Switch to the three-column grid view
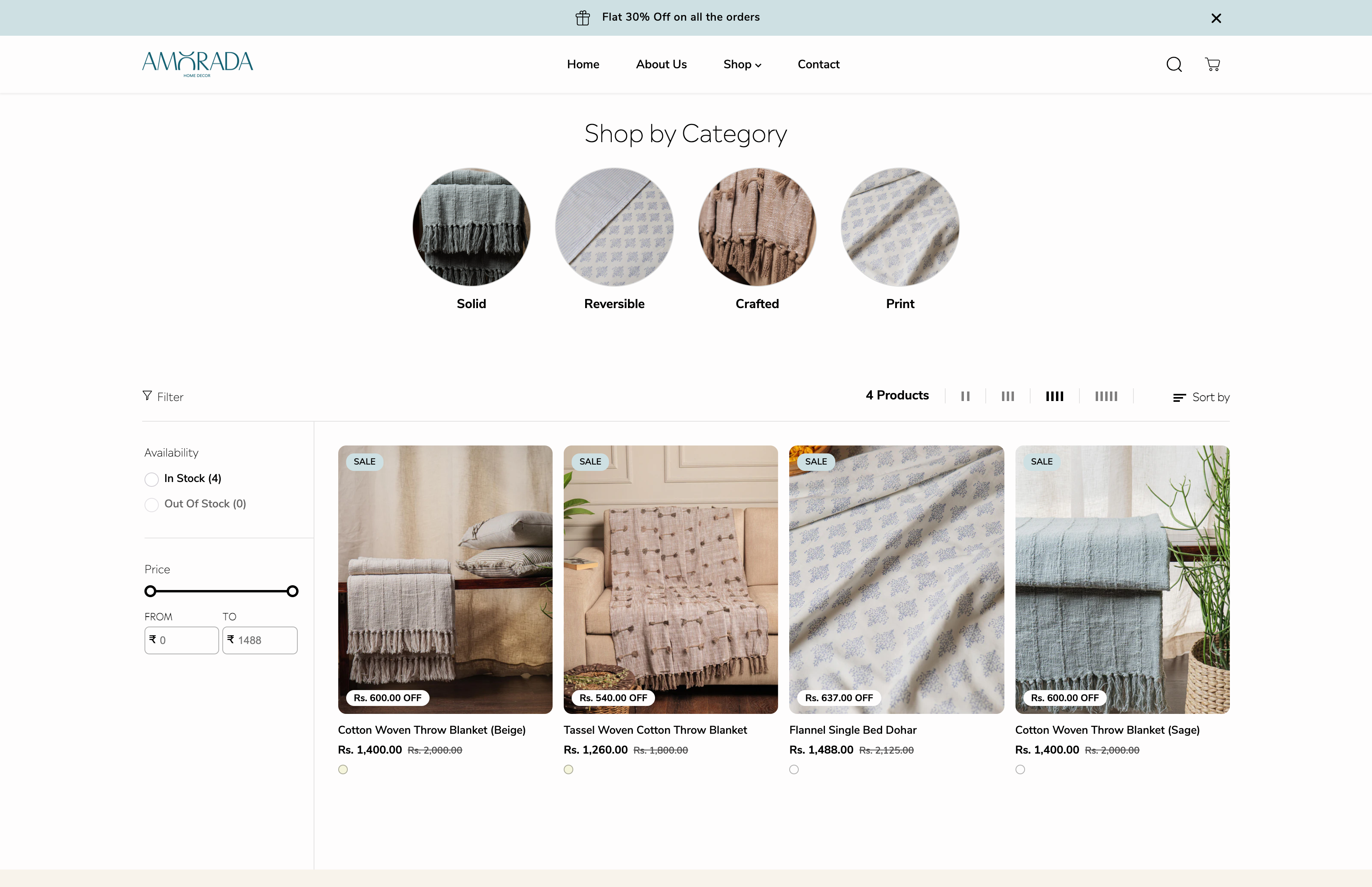 [x=1008, y=396]
